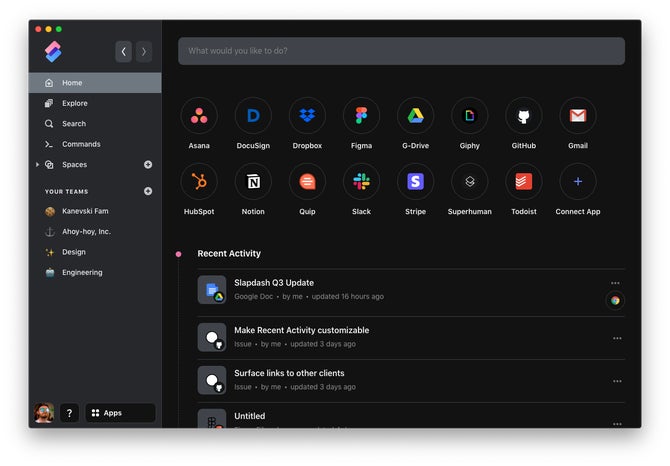Navigate forward with the right chevron button

144,52
